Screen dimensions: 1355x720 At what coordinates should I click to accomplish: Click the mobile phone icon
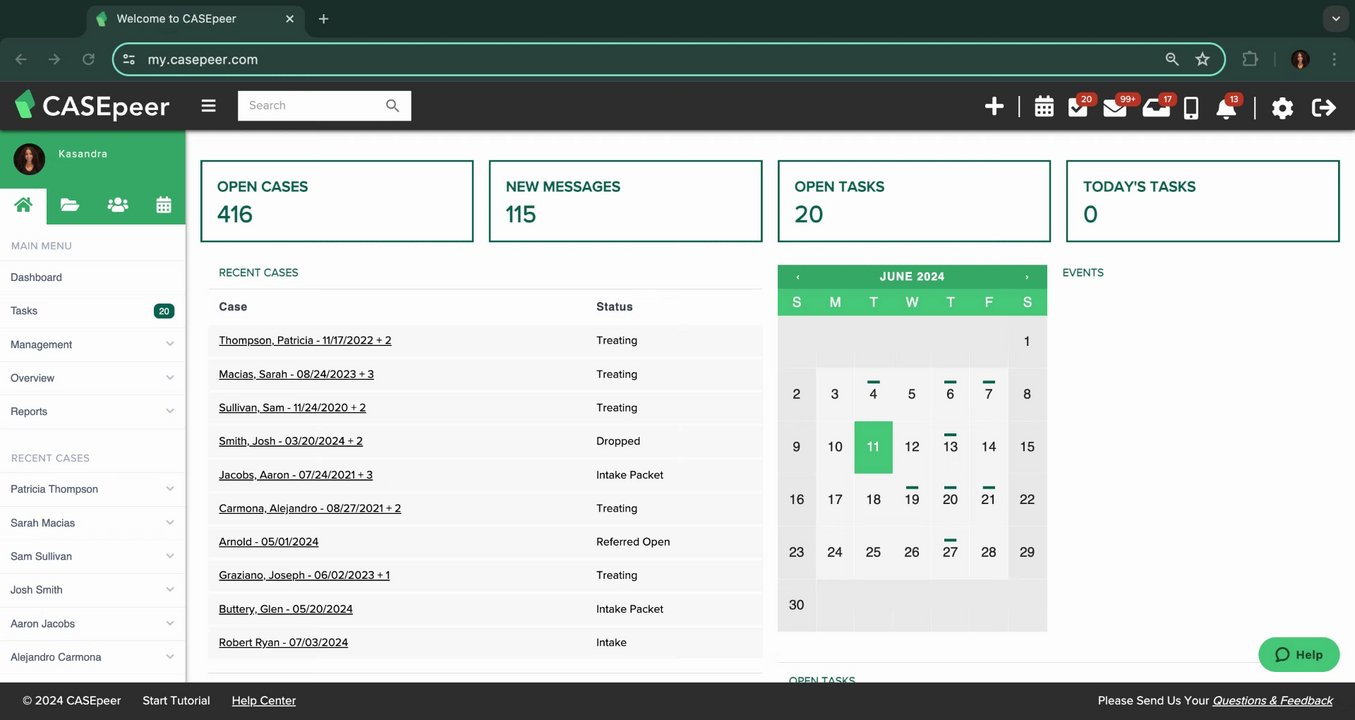pos(1191,108)
